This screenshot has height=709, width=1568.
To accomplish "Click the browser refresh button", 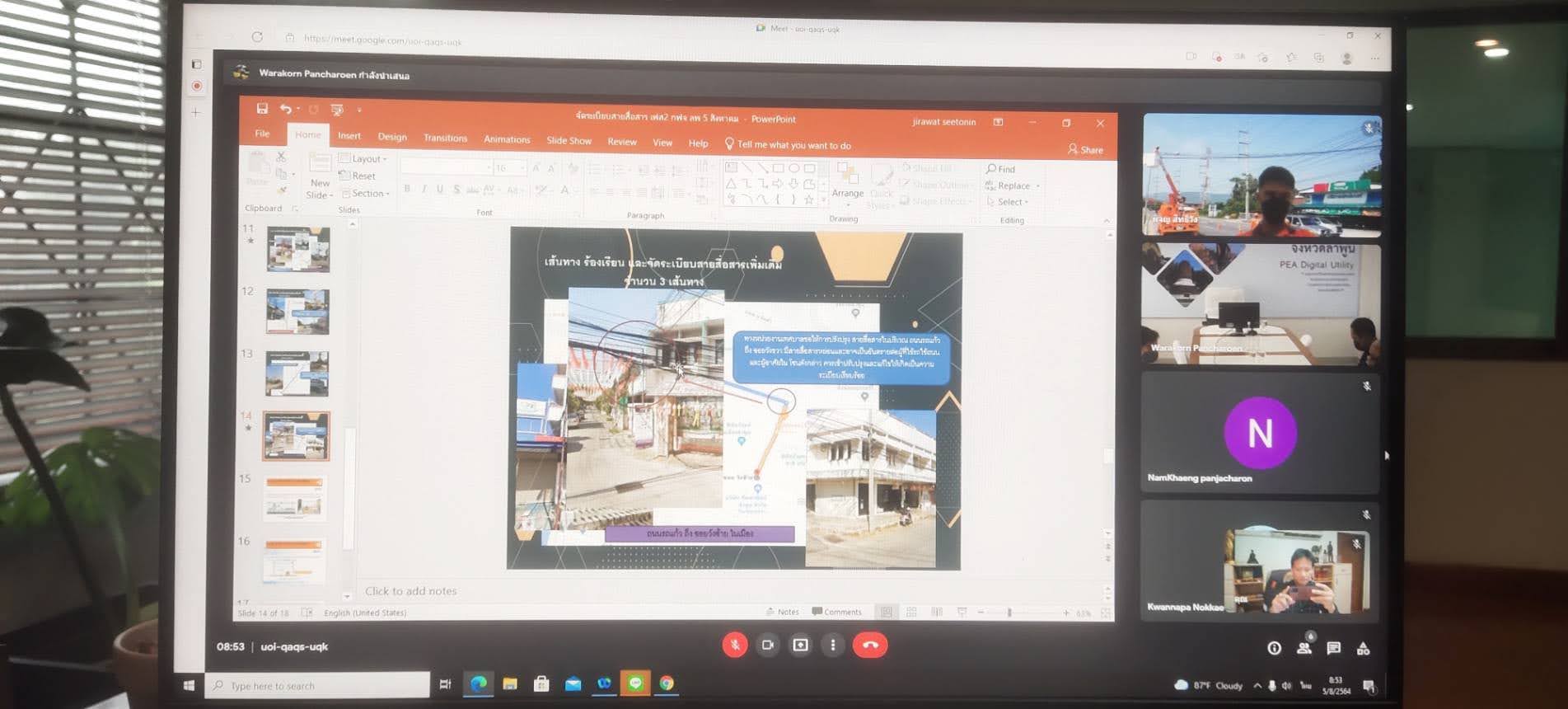I will pos(257,37).
